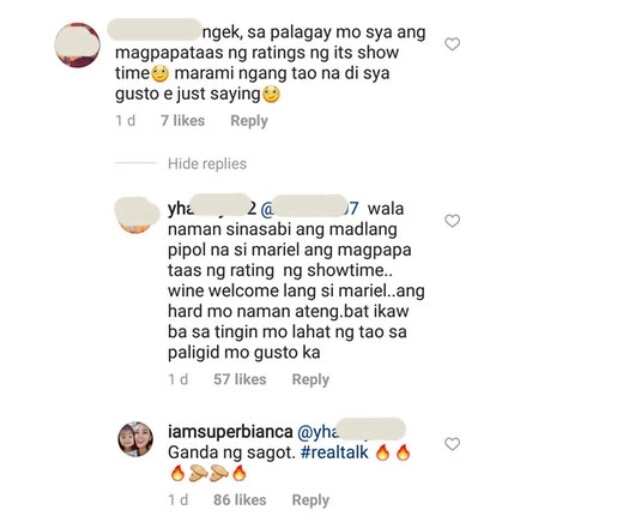Open the second commenter's blurred avatar
635x531 pixels.
point(136,215)
